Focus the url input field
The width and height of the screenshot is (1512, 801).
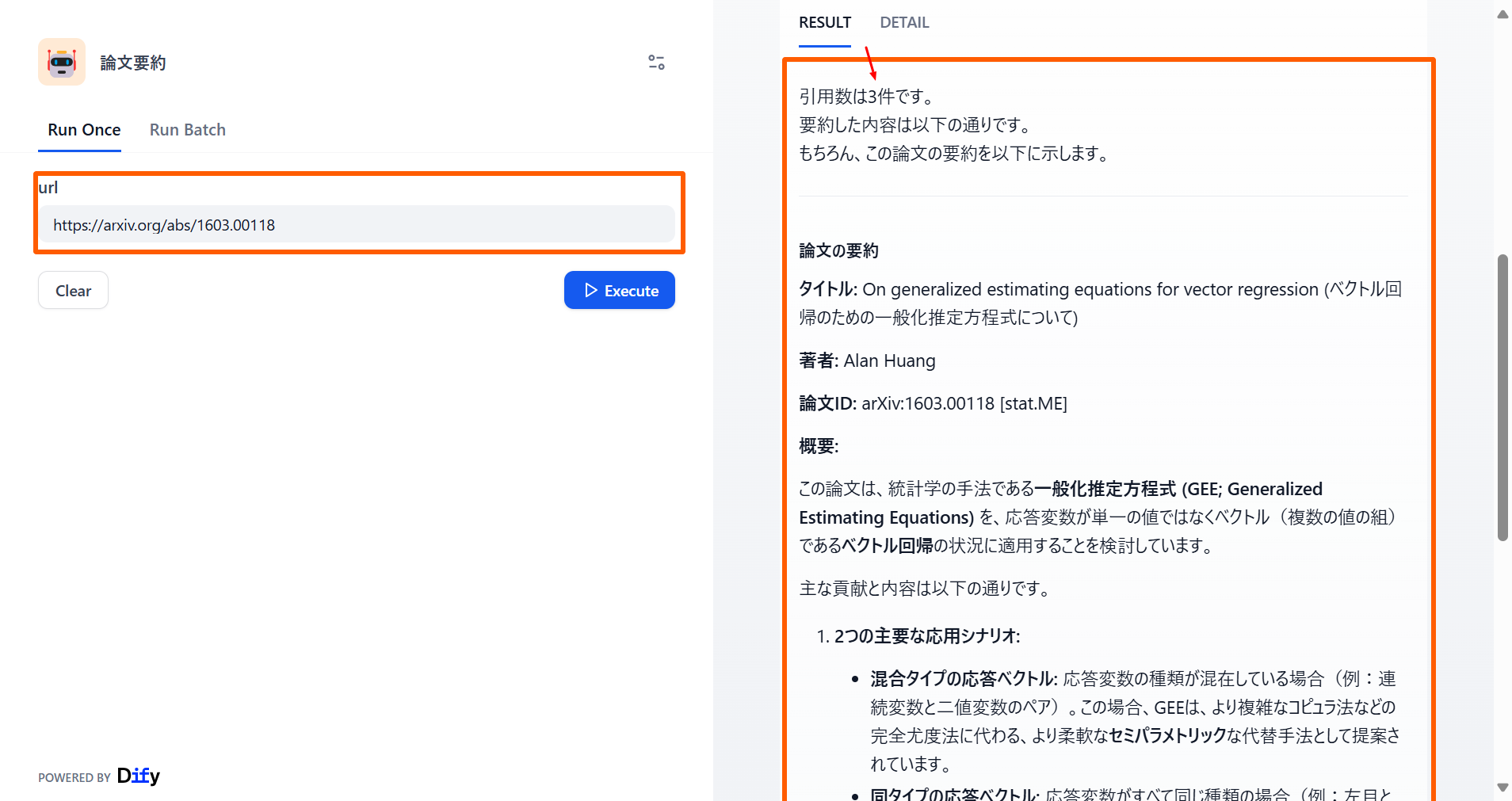[357, 225]
